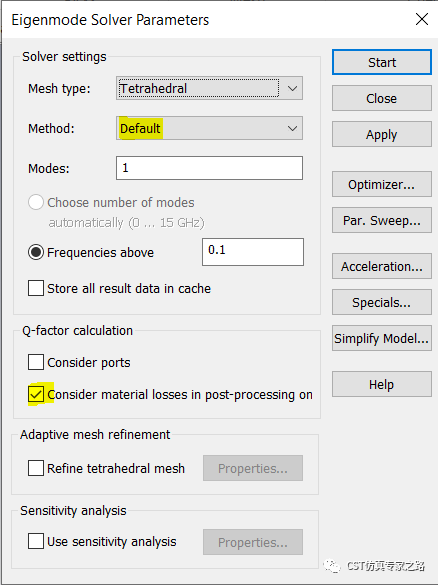The width and height of the screenshot is (438, 585).
Task: Close the dialog with the X icon
Action: [422, 19]
